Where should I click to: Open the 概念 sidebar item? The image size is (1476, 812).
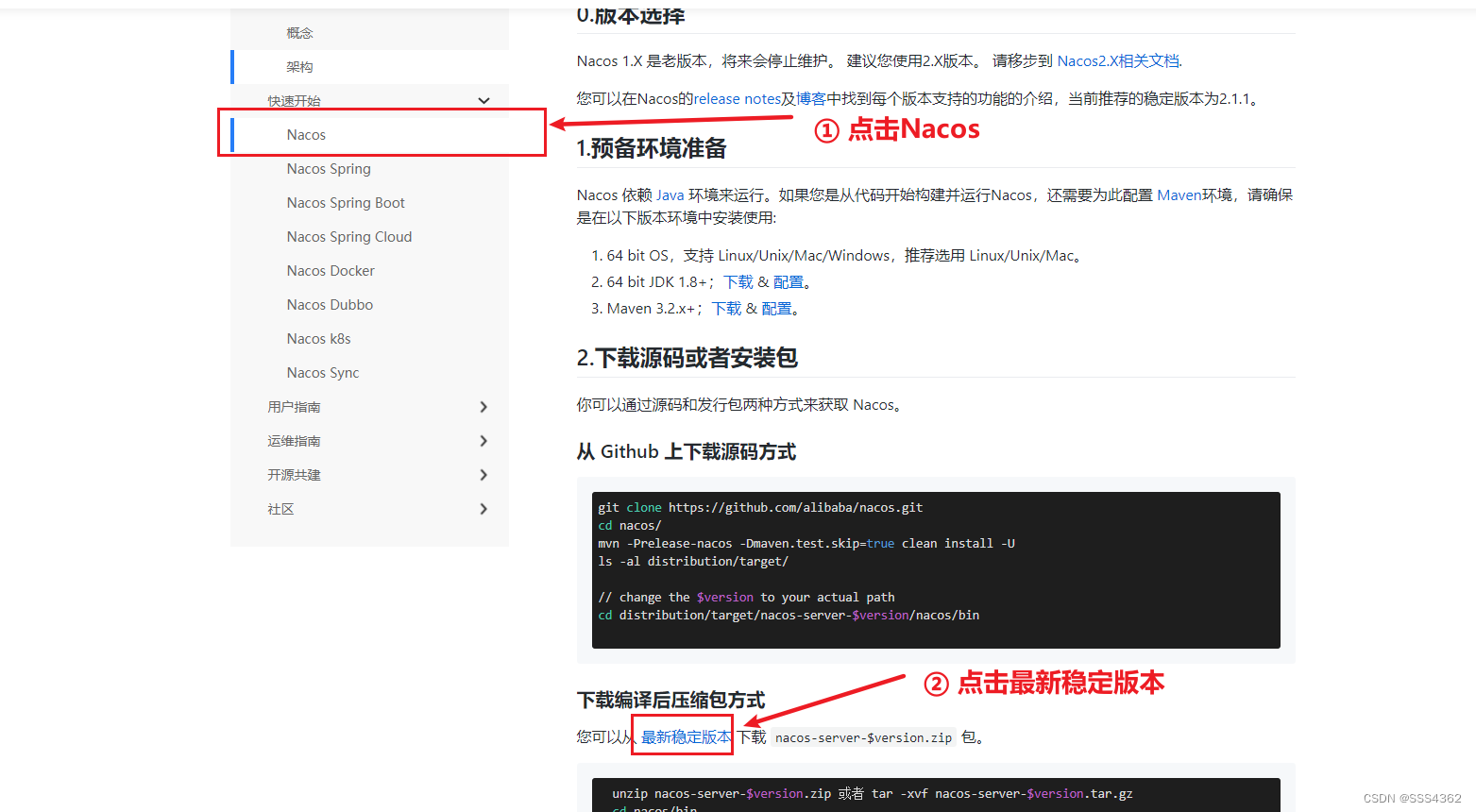[x=299, y=33]
